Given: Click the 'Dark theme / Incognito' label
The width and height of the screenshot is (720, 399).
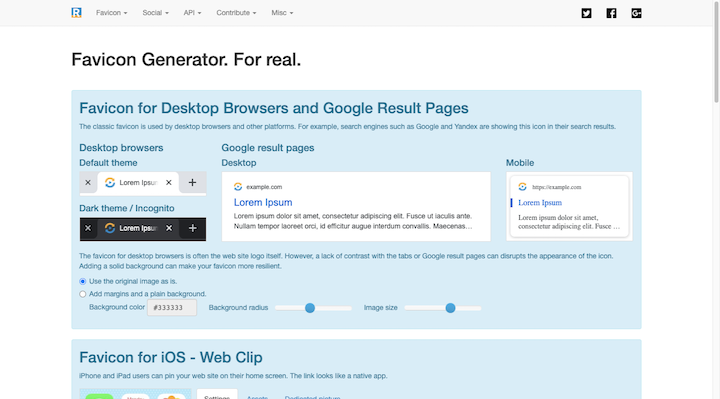Looking at the screenshot, I should point(127,208).
